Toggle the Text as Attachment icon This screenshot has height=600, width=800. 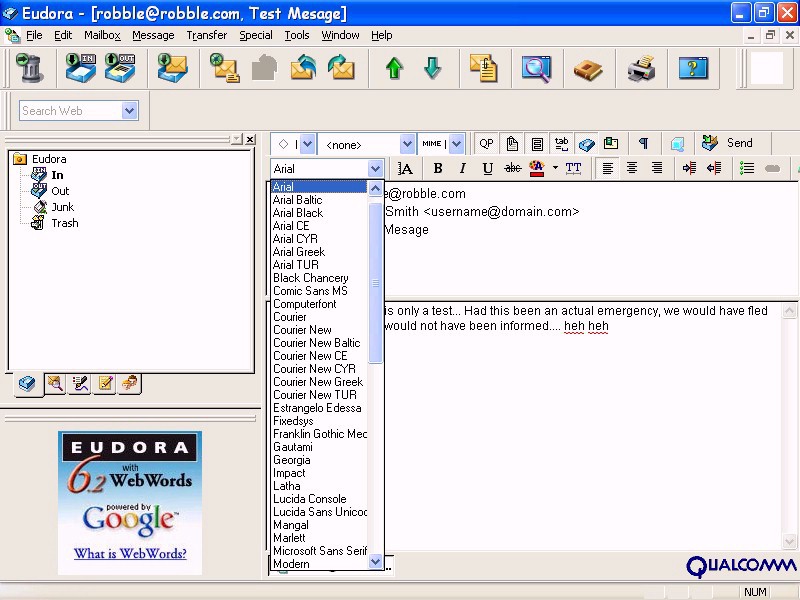[x=512, y=144]
